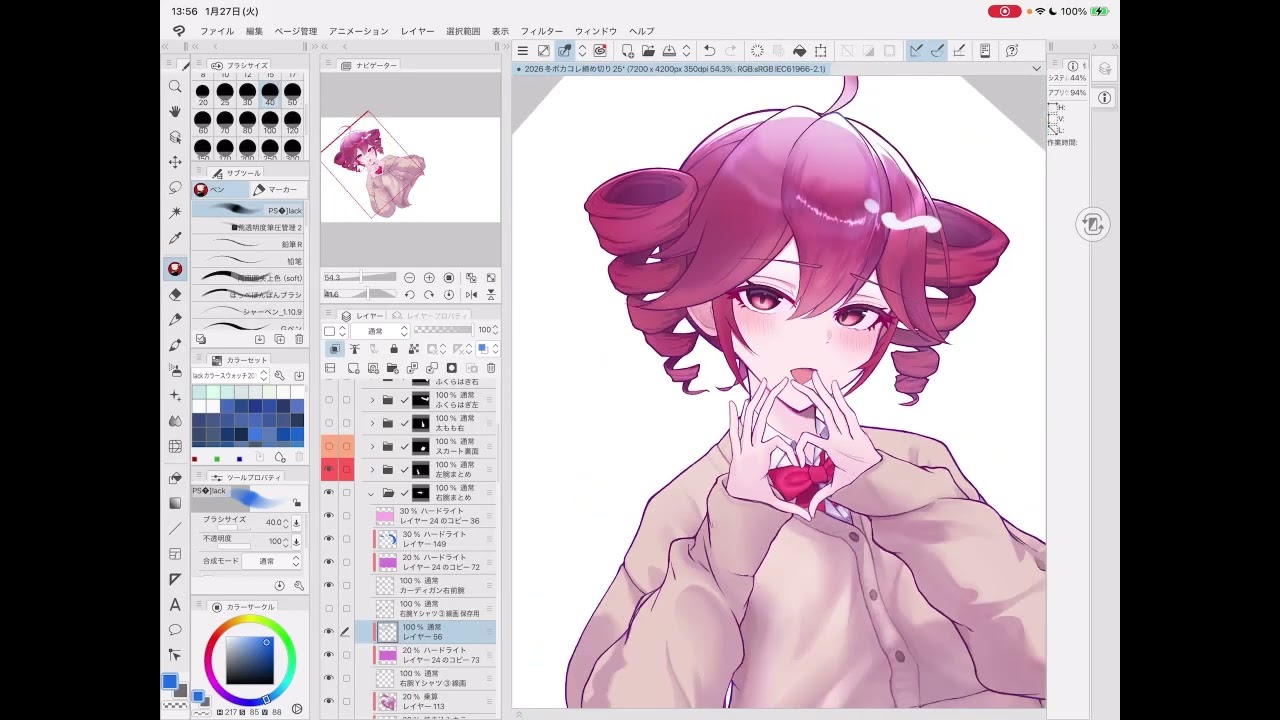Hide the 右腕まとめ folder
This screenshot has height=720, width=1280.
pyautogui.click(x=328, y=491)
